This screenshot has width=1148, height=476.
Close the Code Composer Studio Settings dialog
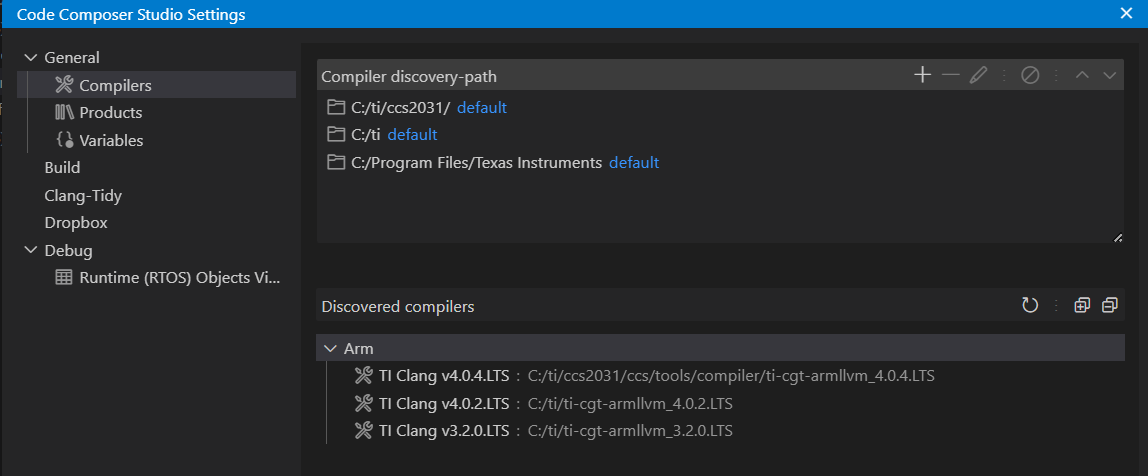[x=1127, y=14]
